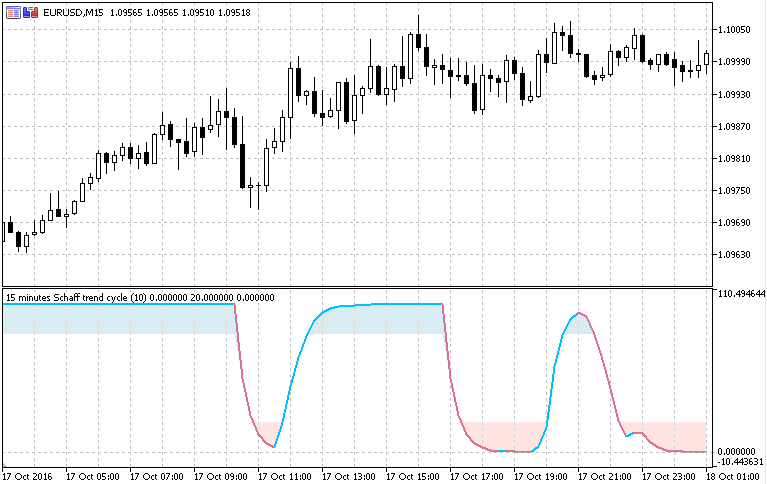The height and width of the screenshot is (484, 767).
Task: Click the 18 Oct 01:00 time label
Action: coord(735,475)
